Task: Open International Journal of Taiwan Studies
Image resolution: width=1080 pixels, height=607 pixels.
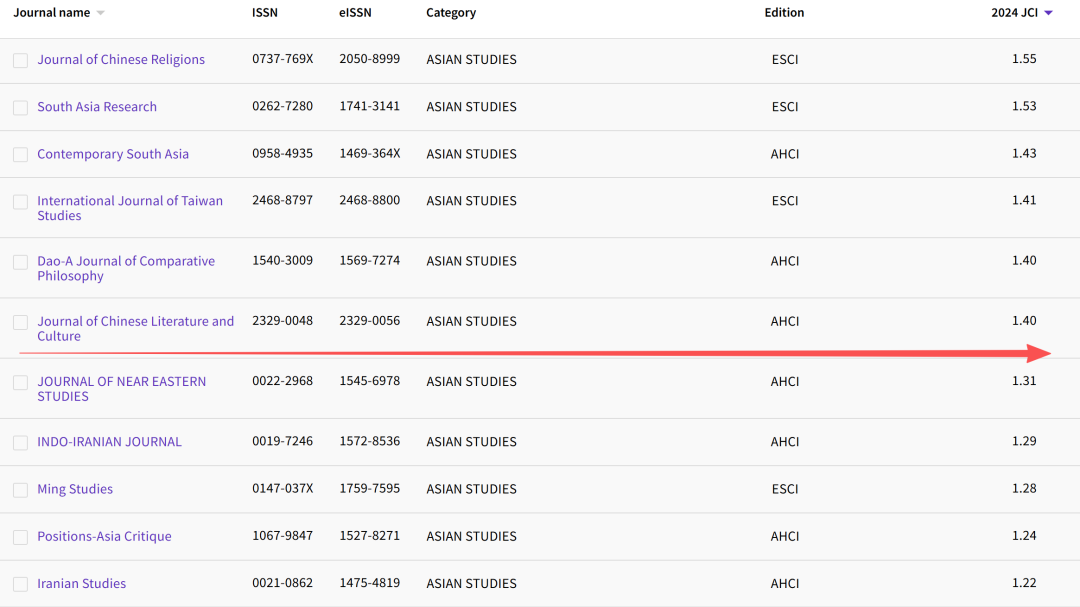Action: coord(130,201)
